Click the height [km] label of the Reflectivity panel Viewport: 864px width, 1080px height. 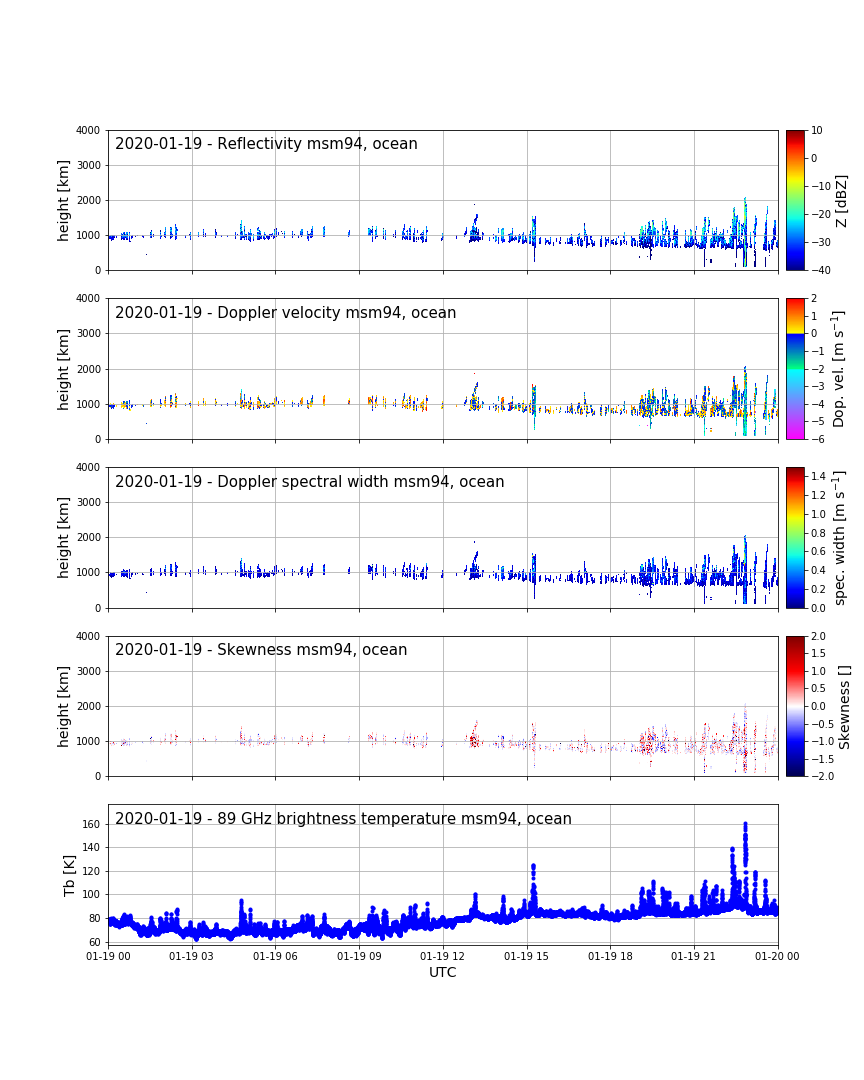pos(64,200)
